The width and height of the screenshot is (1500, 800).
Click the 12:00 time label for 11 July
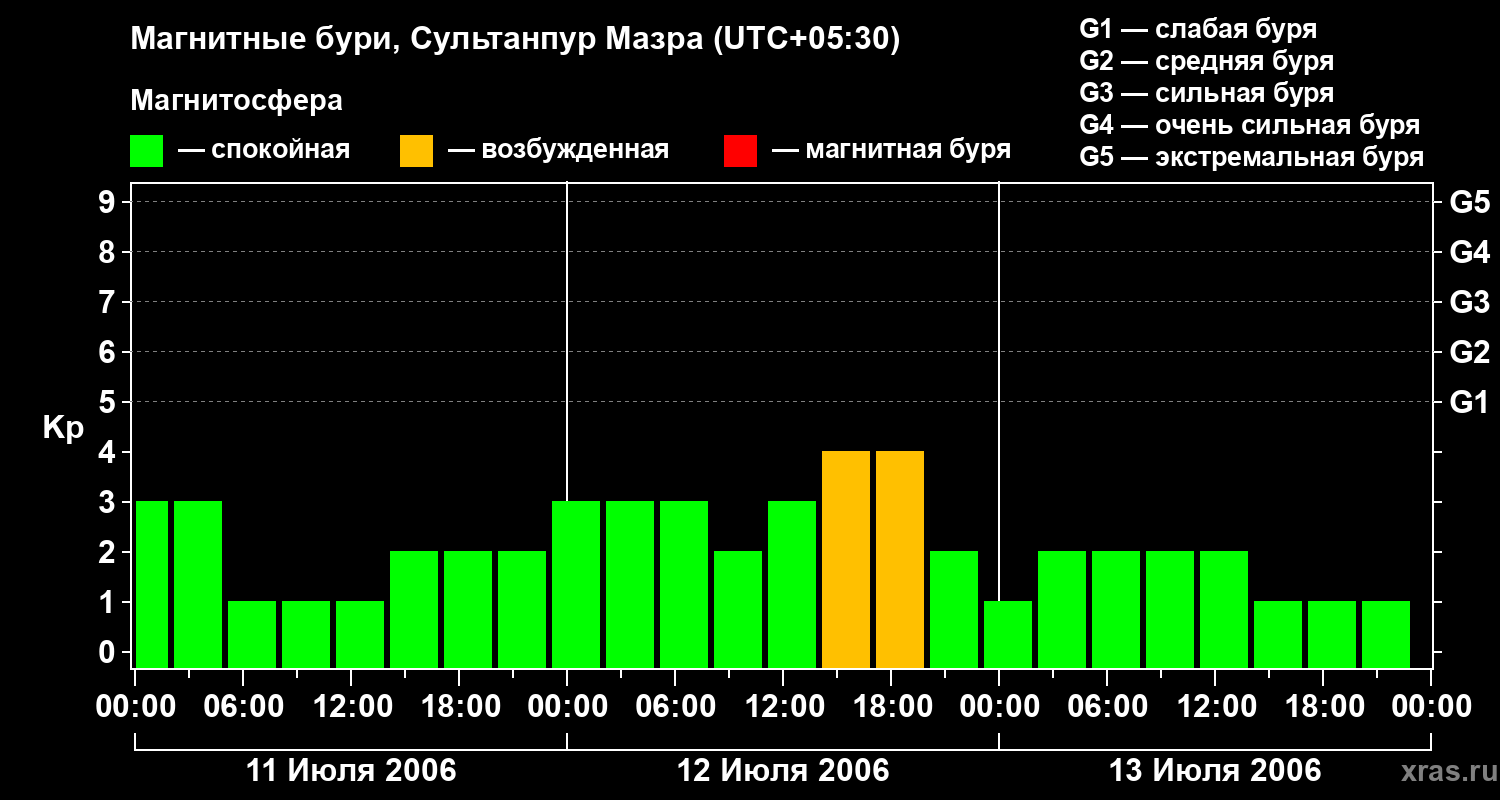351,706
